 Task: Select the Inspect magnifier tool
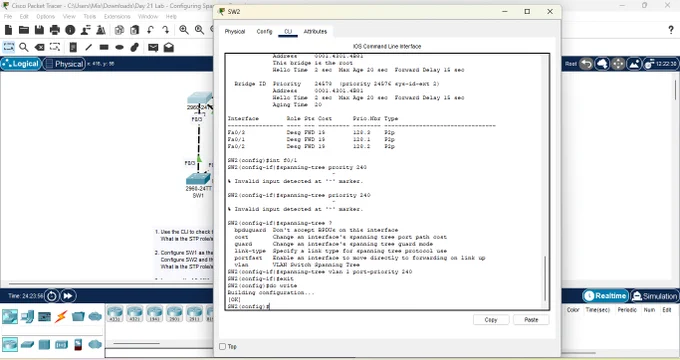pos(24,47)
